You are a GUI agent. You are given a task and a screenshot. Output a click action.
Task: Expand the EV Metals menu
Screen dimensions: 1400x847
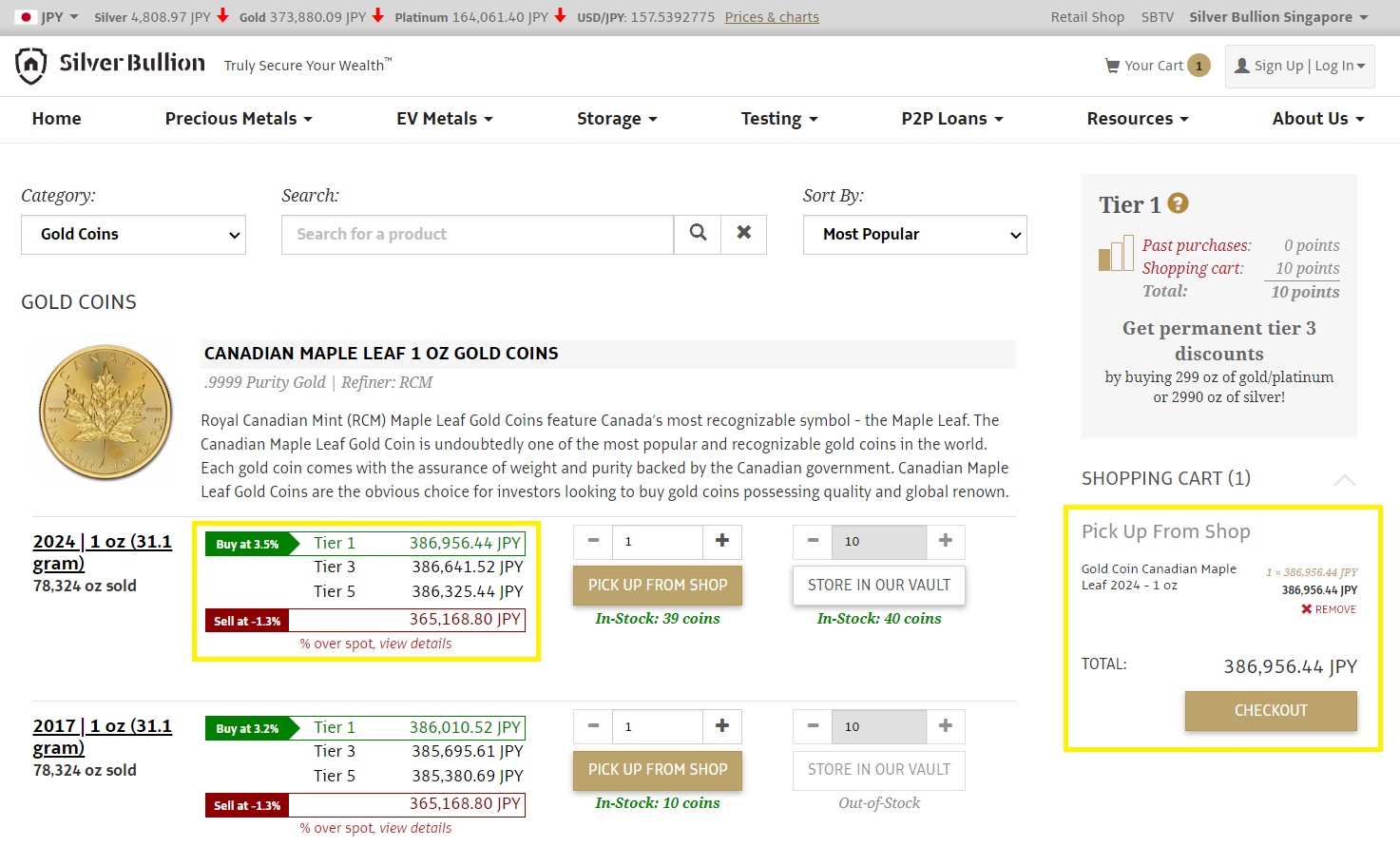tap(445, 119)
